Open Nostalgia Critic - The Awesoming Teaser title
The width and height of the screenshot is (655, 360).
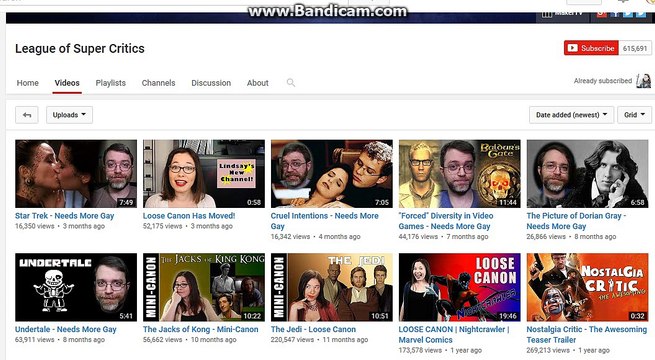pyautogui.click(x=586, y=335)
